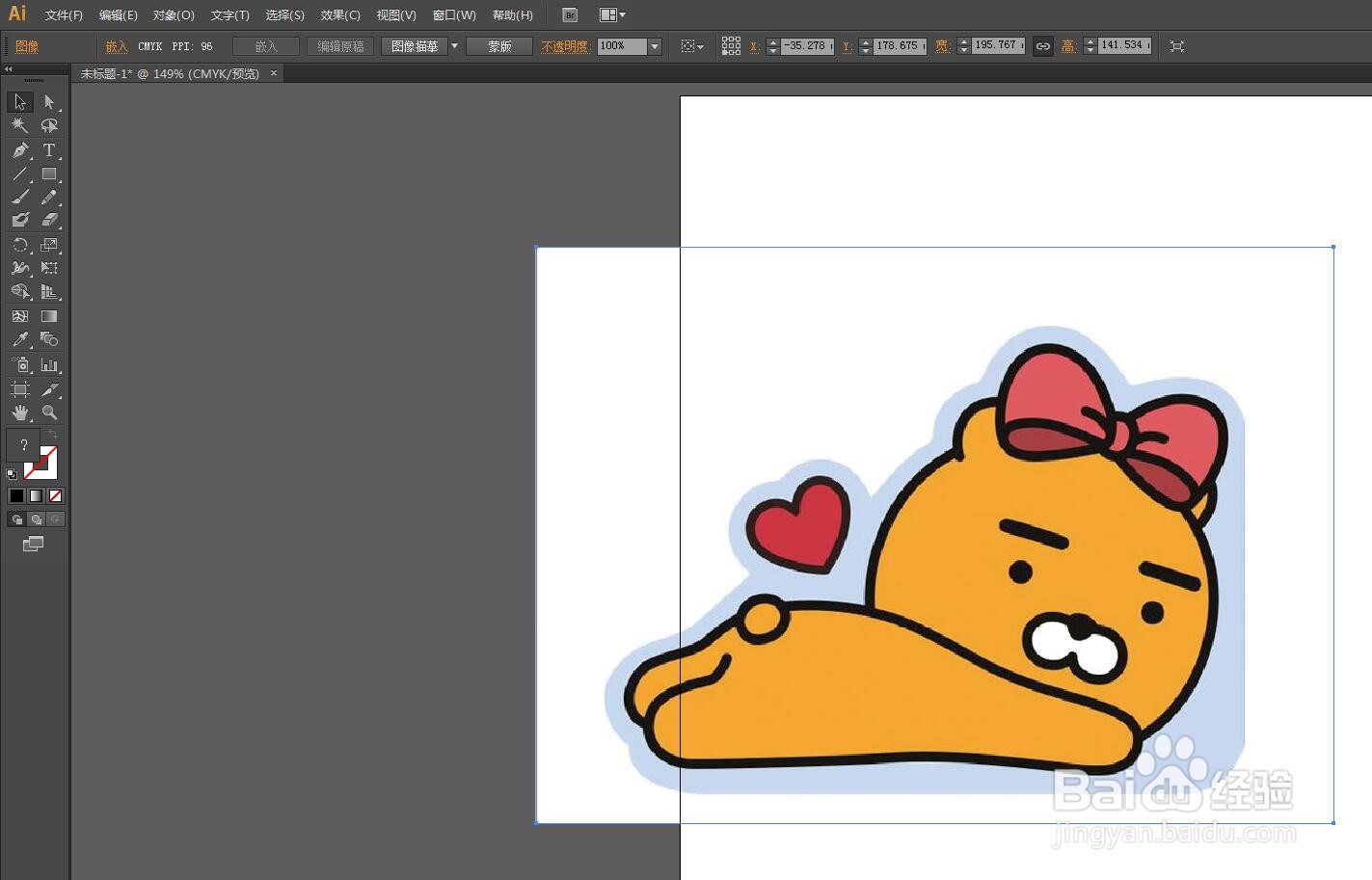Viewport: 1372px width, 880px height.
Task: Click the 图像描摹 image trace button
Action: (415, 46)
